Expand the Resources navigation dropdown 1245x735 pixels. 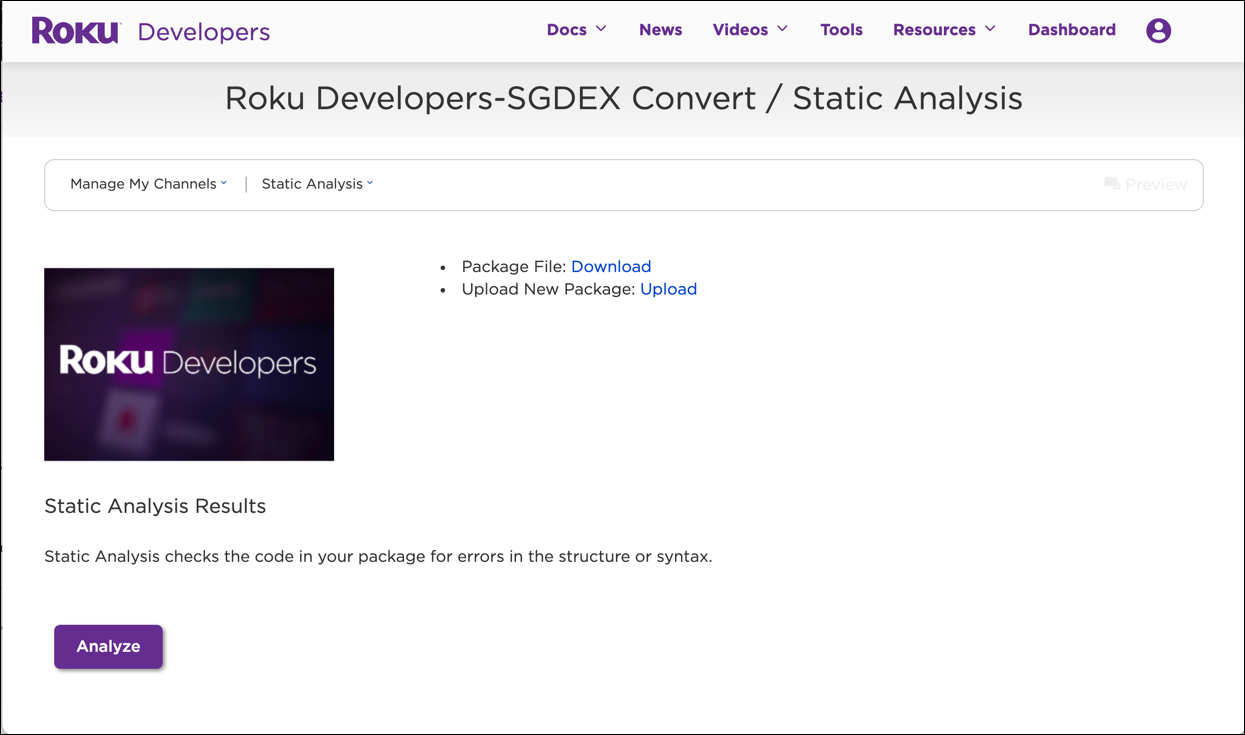(934, 29)
